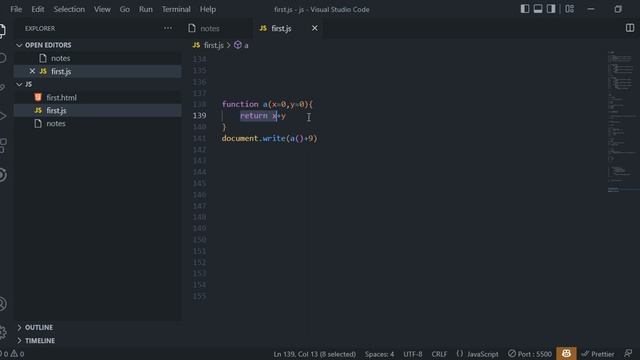640x360 pixels.
Task: Click the Prettier status bar item
Action: tap(598, 354)
